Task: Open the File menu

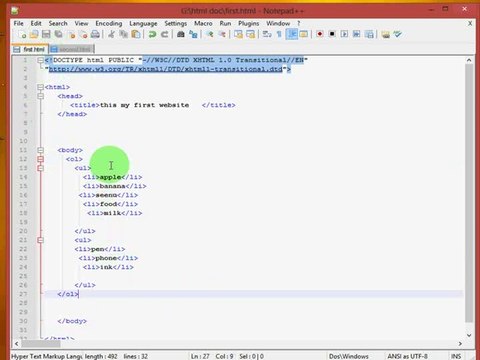Action: (x=18, y=23)
